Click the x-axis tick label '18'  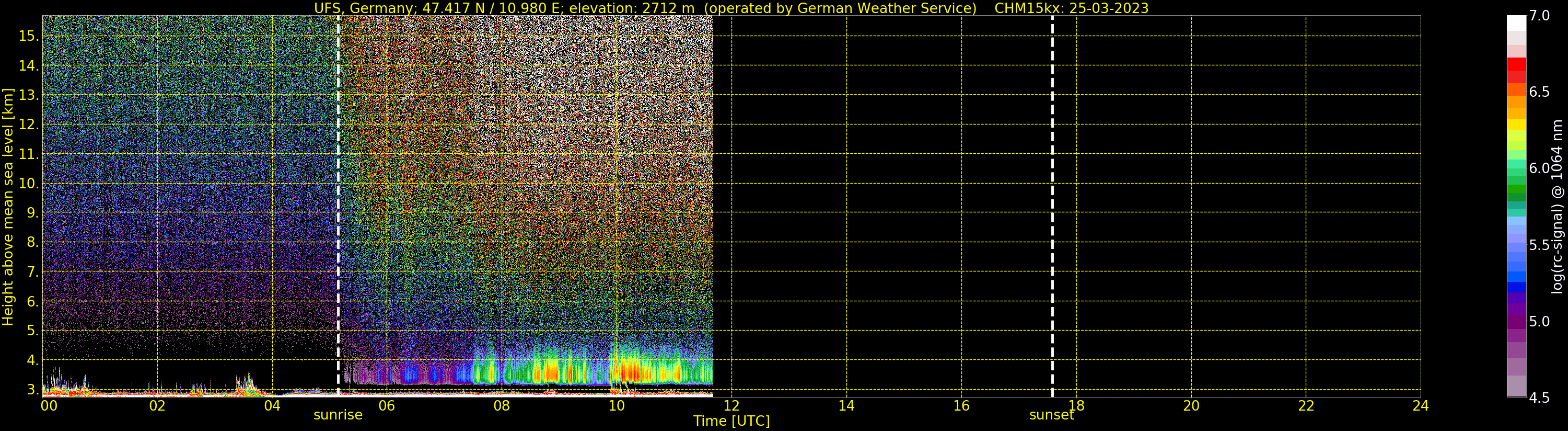pos(1076,405)
